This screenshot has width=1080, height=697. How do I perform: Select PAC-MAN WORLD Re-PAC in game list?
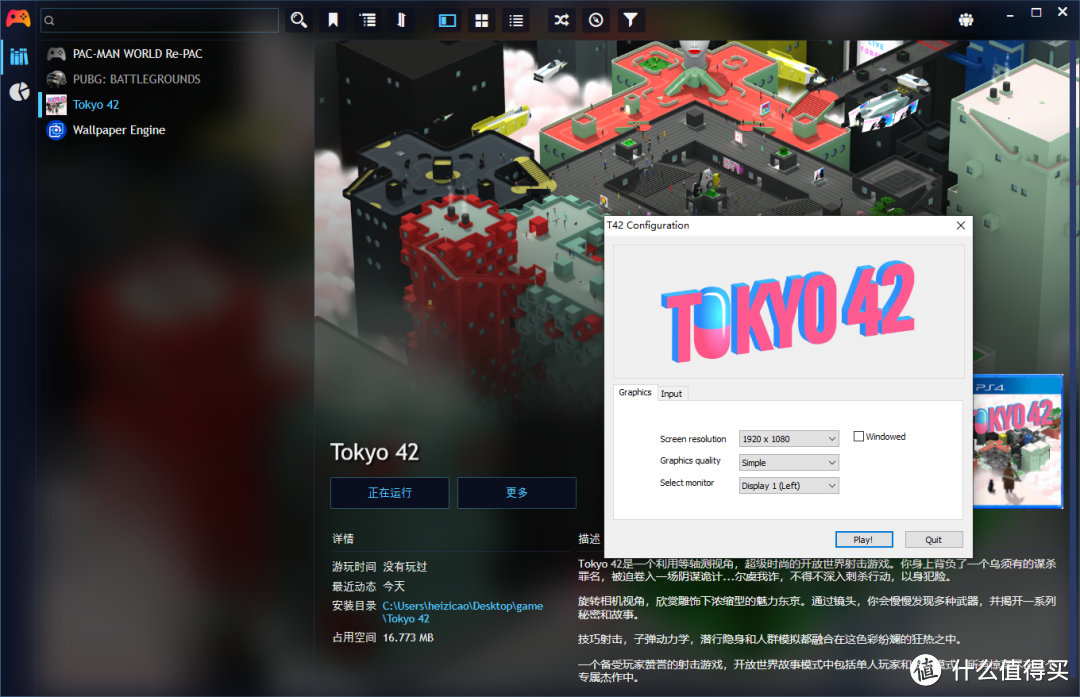tap(138, 54)
